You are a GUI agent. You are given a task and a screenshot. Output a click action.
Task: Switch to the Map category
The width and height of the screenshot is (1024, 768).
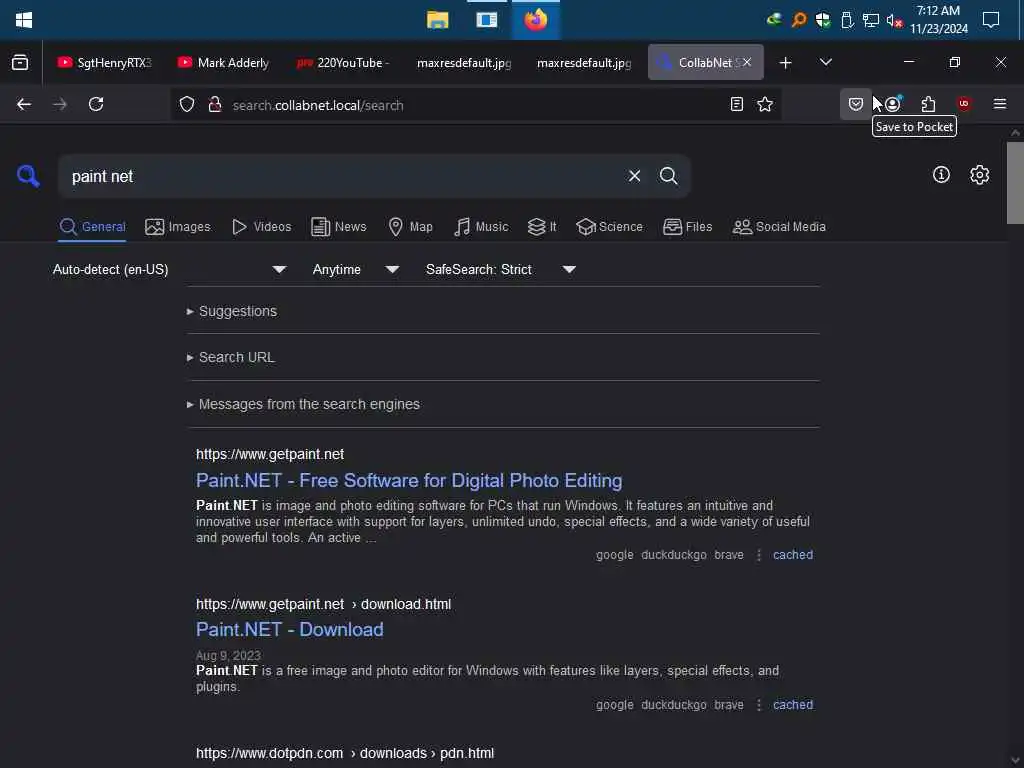pos(410,227)
